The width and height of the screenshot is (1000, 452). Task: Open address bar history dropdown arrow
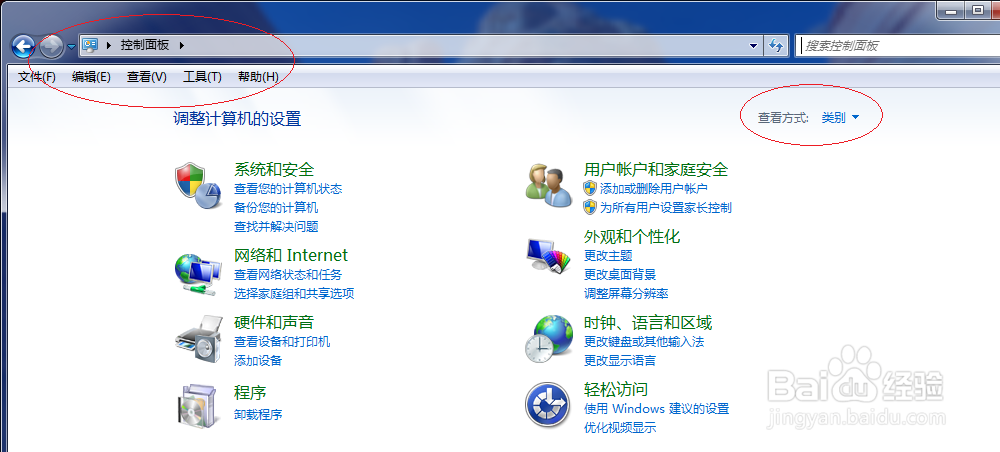coord(754,46)
